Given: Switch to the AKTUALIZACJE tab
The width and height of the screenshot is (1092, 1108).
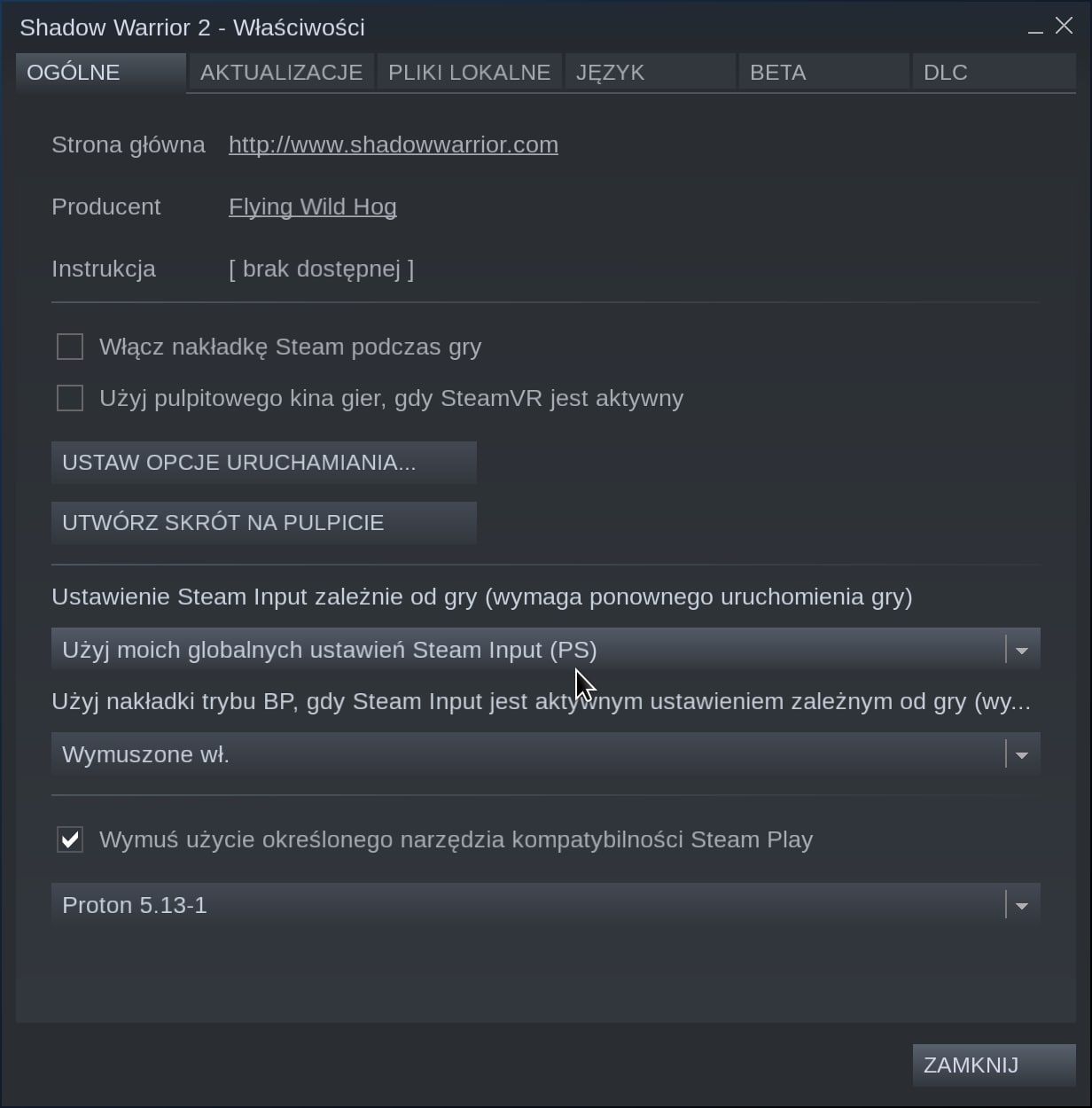Looking at the screenshot, I should 281,73.
